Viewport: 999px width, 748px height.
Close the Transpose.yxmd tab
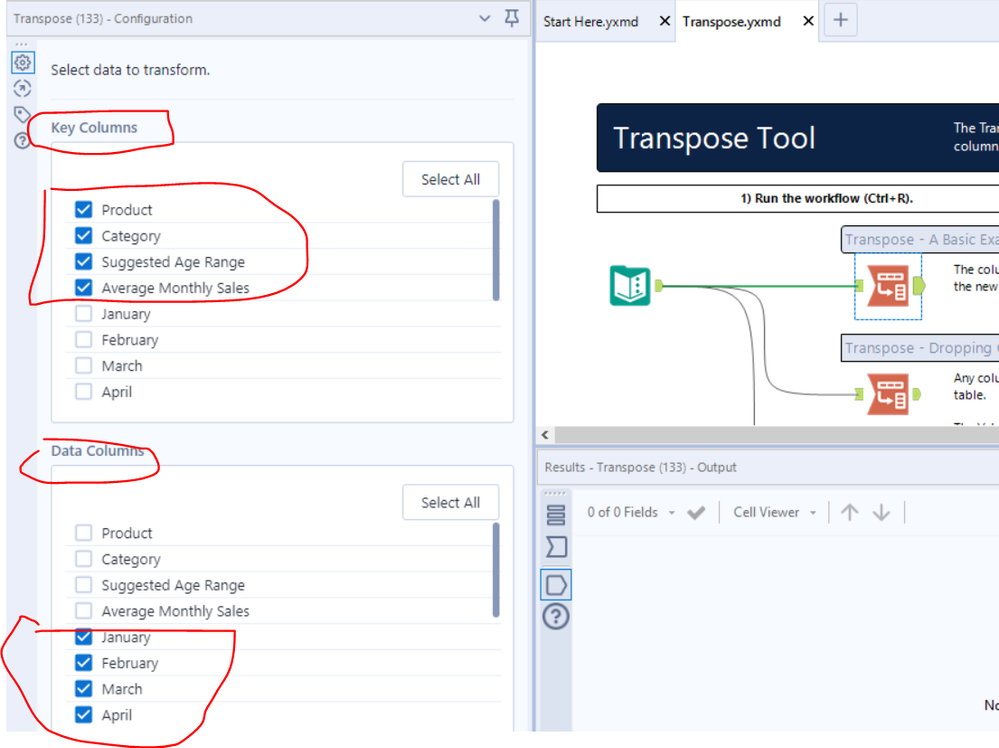[x=808, y=21]
